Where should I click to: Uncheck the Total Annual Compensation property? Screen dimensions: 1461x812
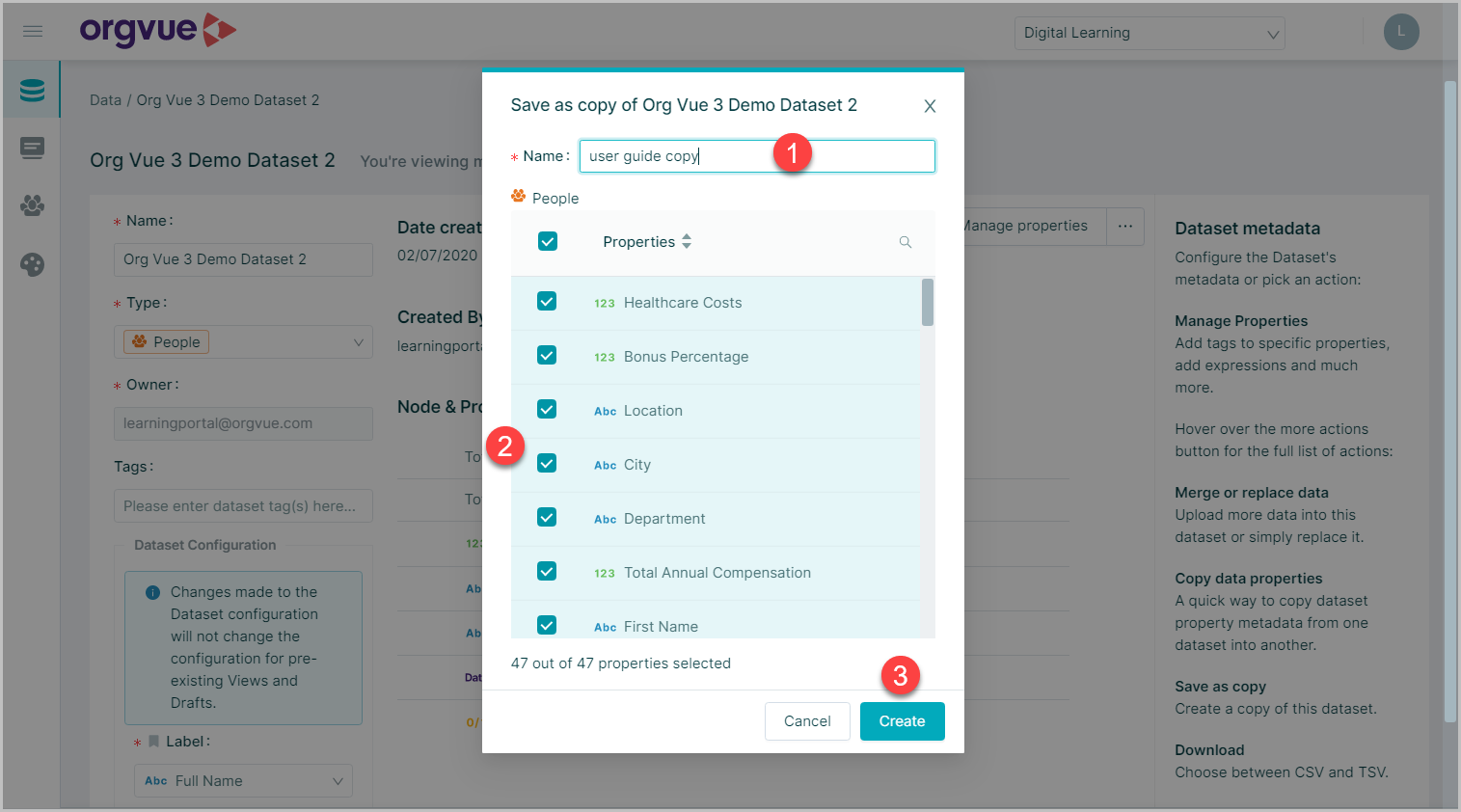(x=547, y=572)
